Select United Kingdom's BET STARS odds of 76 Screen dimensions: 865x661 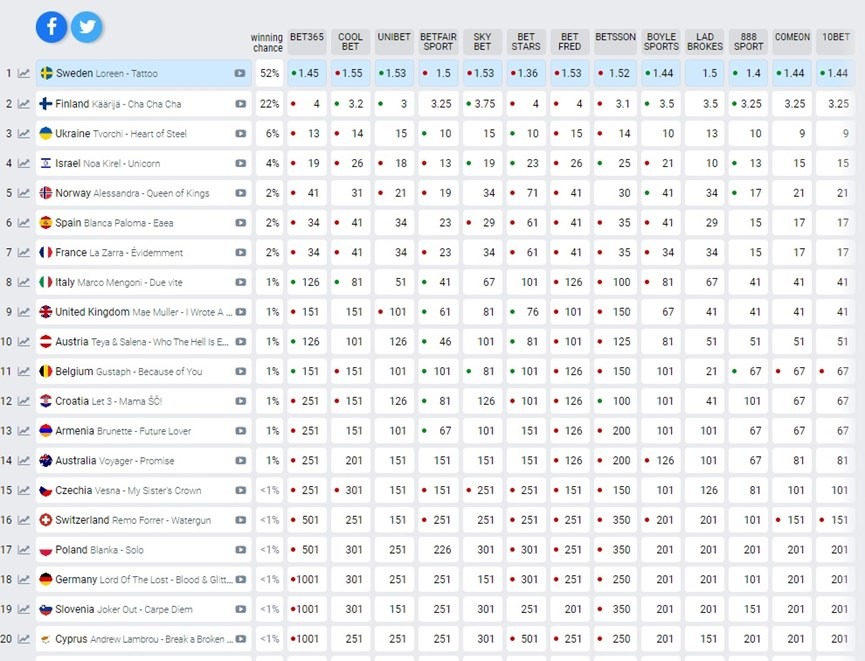point(526,312)
